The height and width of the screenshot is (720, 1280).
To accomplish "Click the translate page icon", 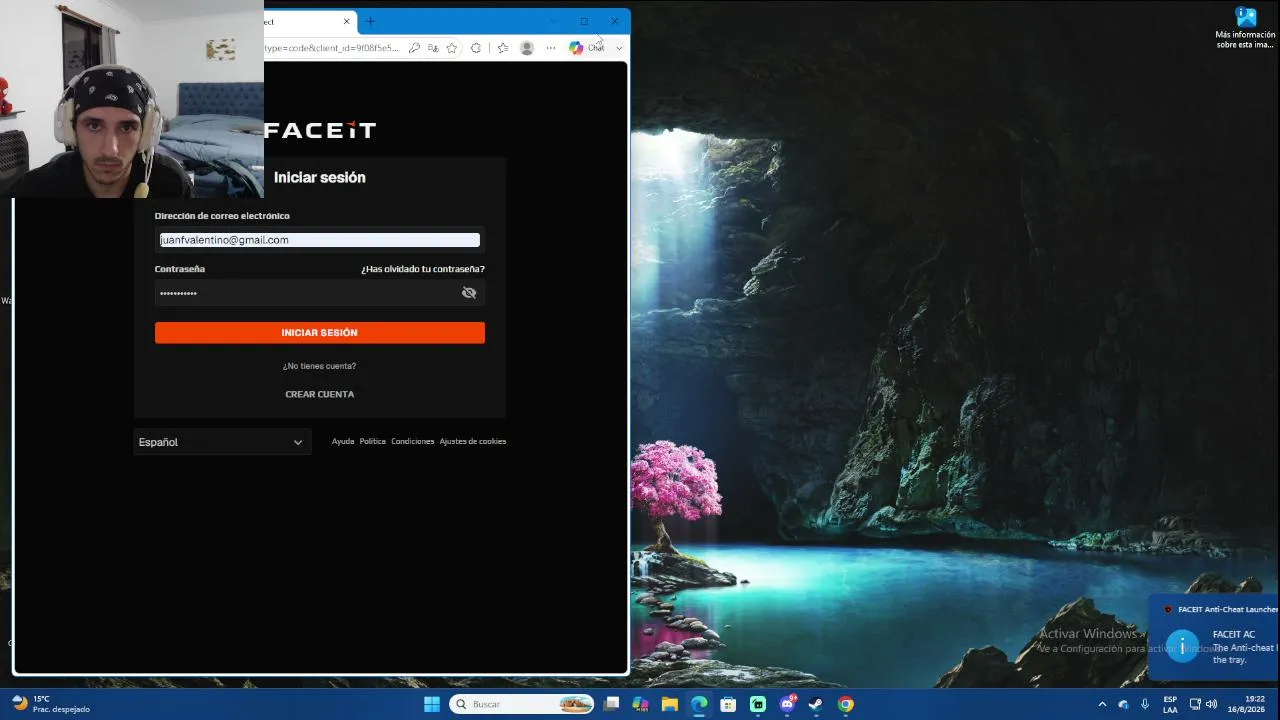I will 433,48.
